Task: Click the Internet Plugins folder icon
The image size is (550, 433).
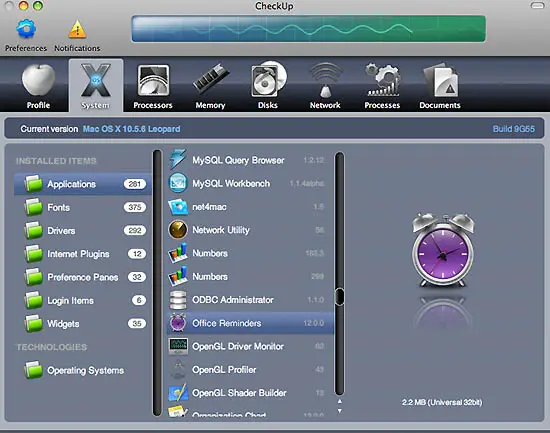Action: coord(34,254)
